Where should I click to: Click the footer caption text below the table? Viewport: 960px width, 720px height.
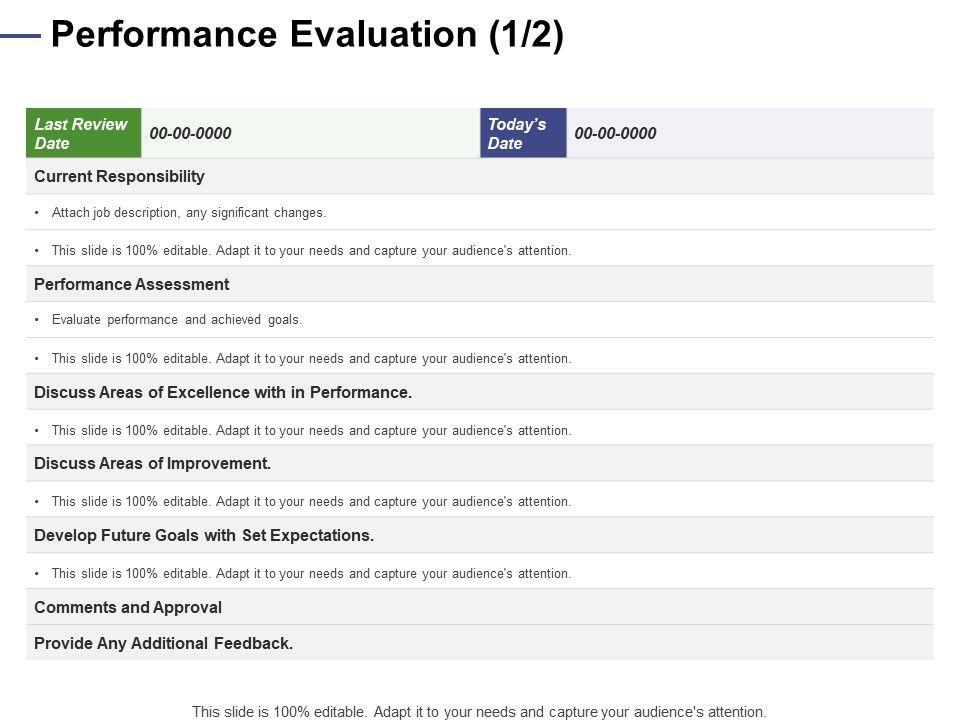[479, 712]
